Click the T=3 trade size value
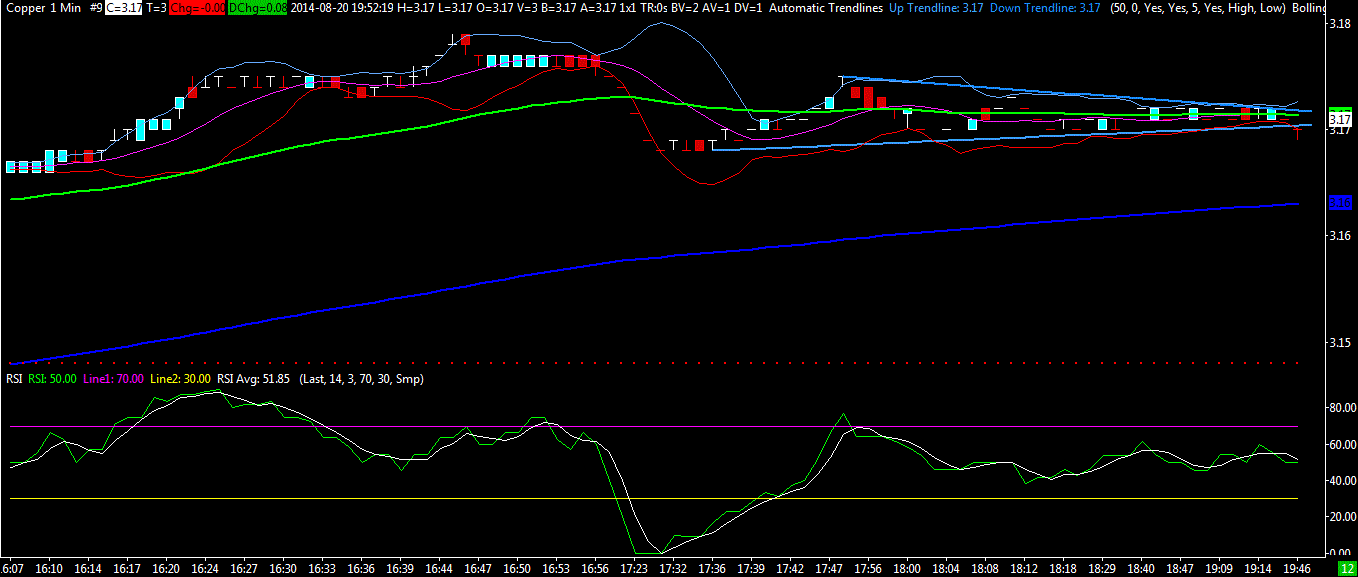Viewport: 1358px width, 577px height. (155, 7)
